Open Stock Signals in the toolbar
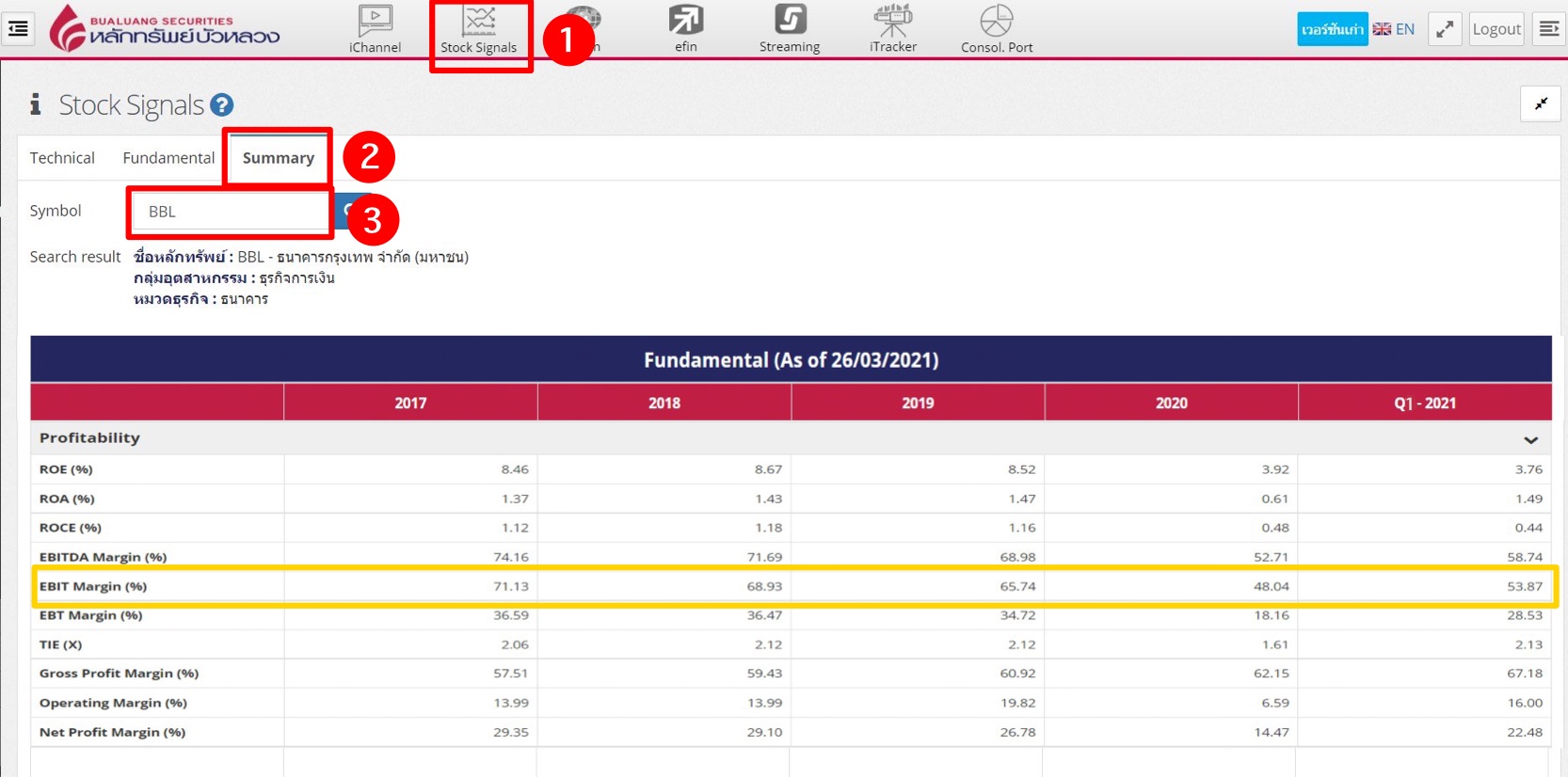1568x777 pixels. (479, 31)
